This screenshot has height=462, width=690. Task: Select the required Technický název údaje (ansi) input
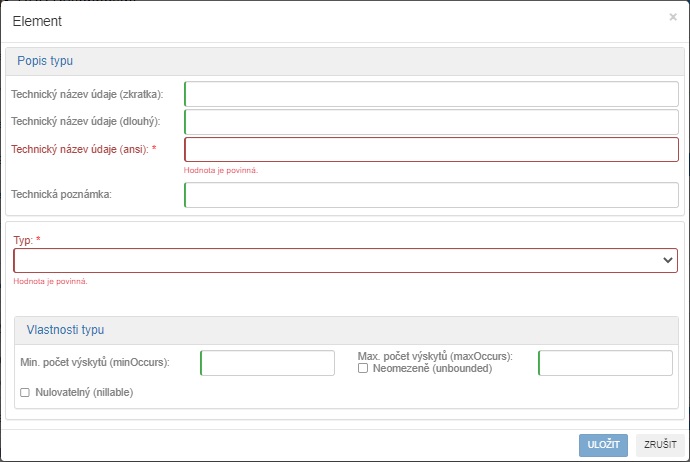[x=431, y=149]
